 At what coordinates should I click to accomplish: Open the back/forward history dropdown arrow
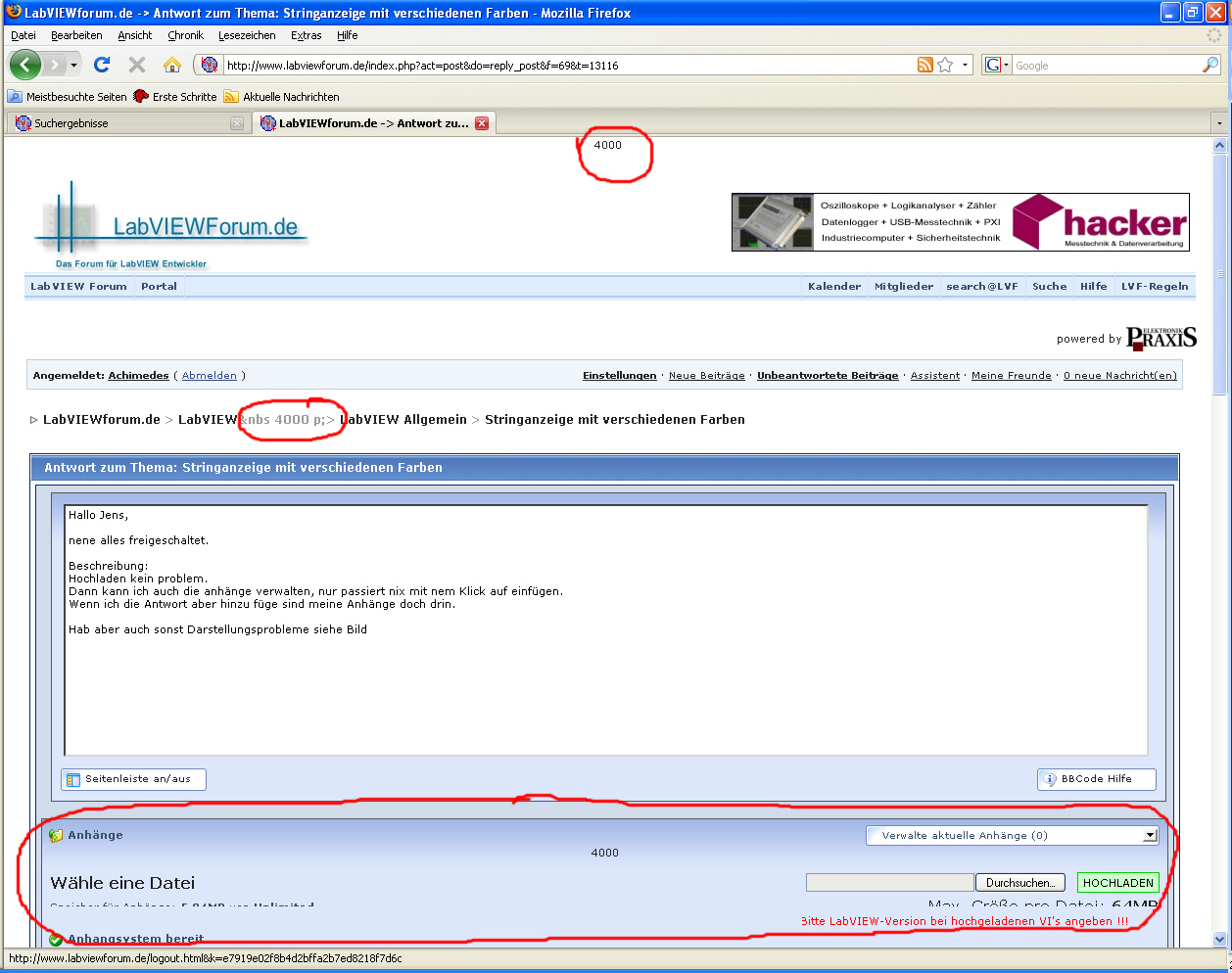click(x=73, y=66)
